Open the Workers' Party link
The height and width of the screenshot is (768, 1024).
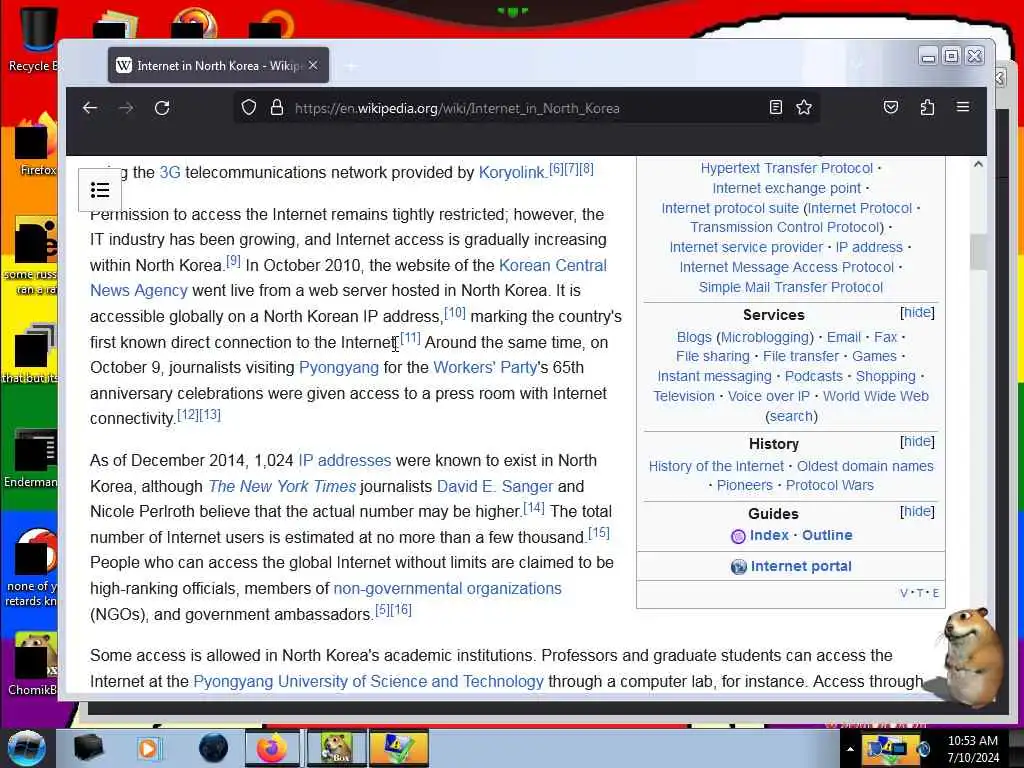click(x=485, y=368)
